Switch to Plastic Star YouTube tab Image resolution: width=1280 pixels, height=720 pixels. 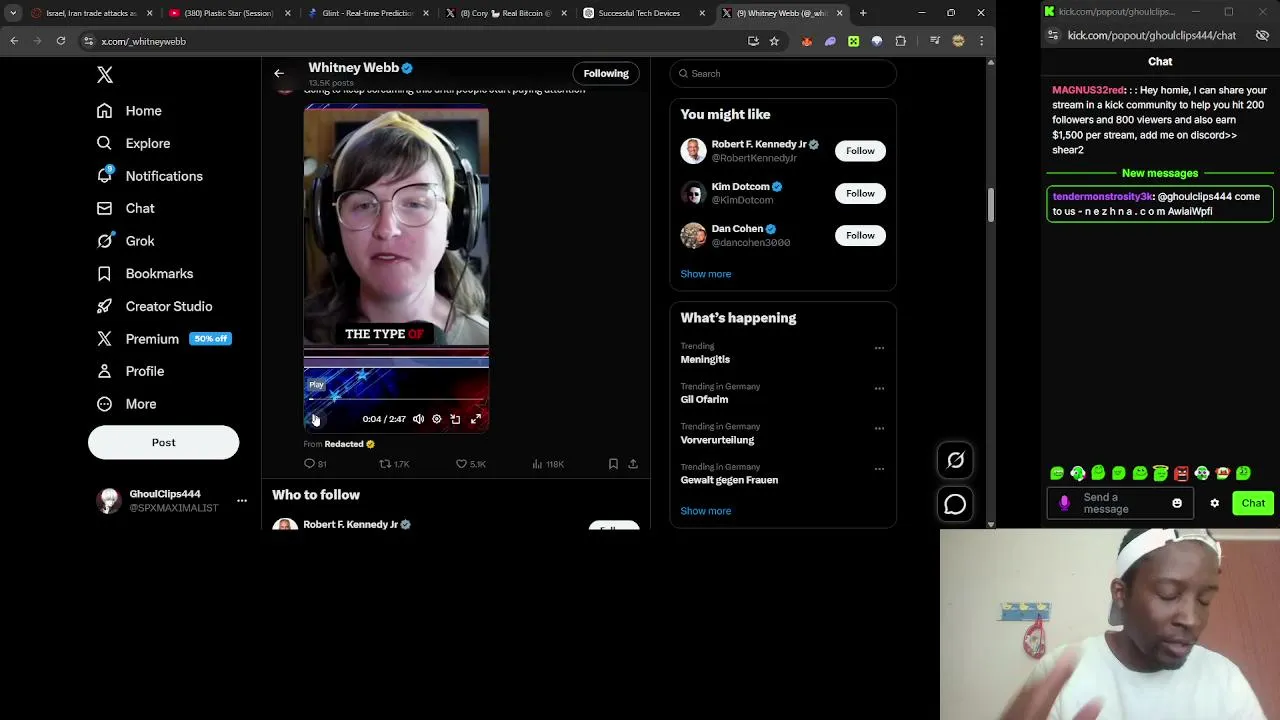229,13
